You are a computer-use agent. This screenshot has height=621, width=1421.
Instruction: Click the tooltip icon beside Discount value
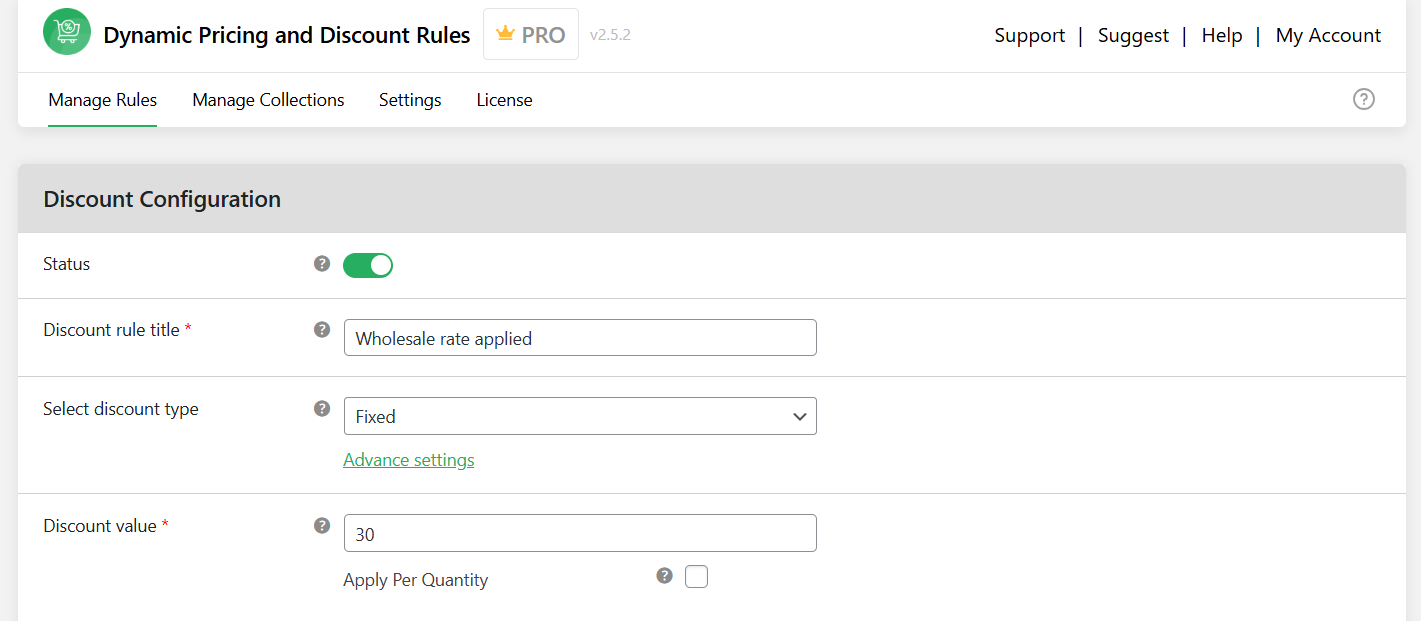(x=321, y=525)
